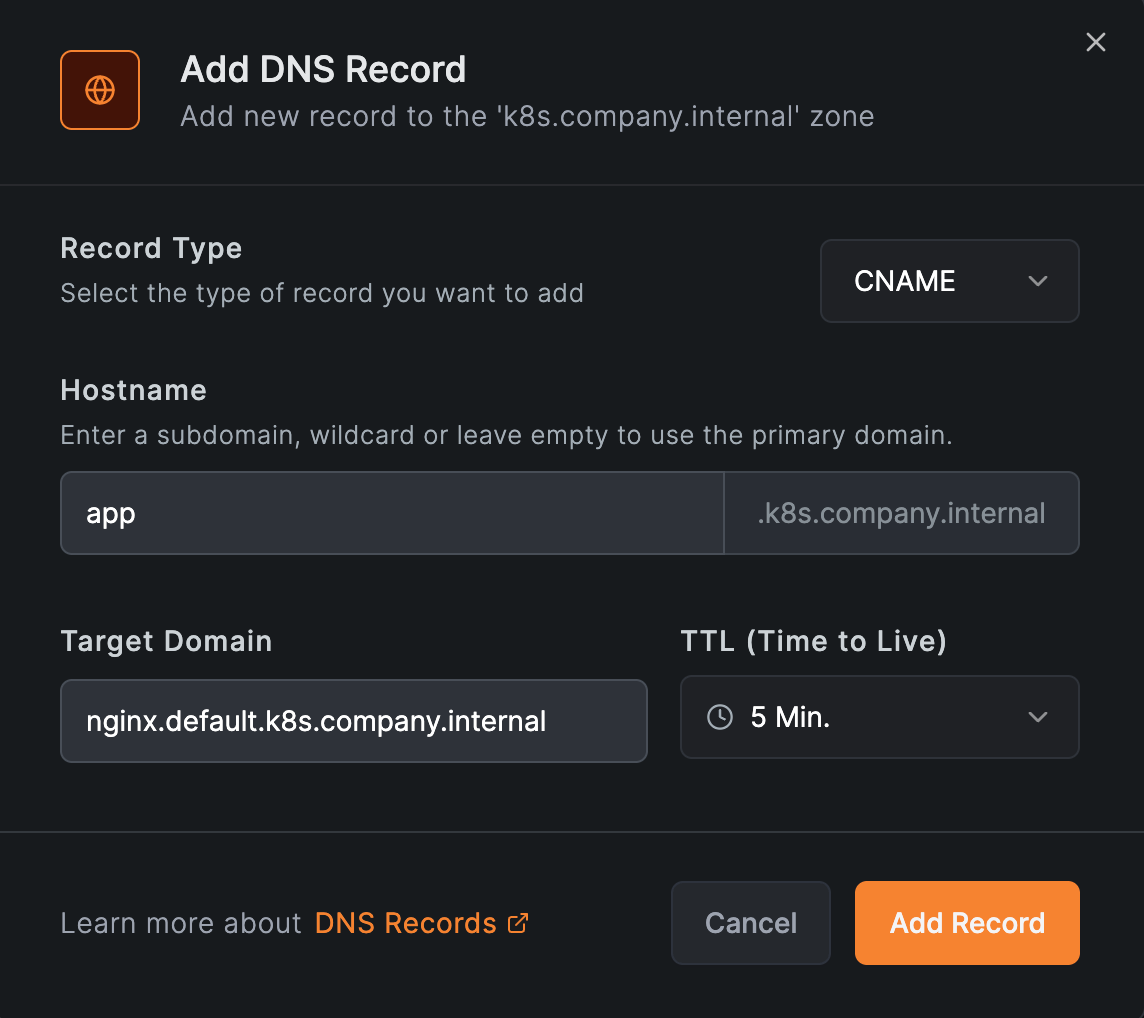This screenshot has height=1018, width=1144.
Task: Click the TTL (Time to Live) label
Action: coord(813,641)
